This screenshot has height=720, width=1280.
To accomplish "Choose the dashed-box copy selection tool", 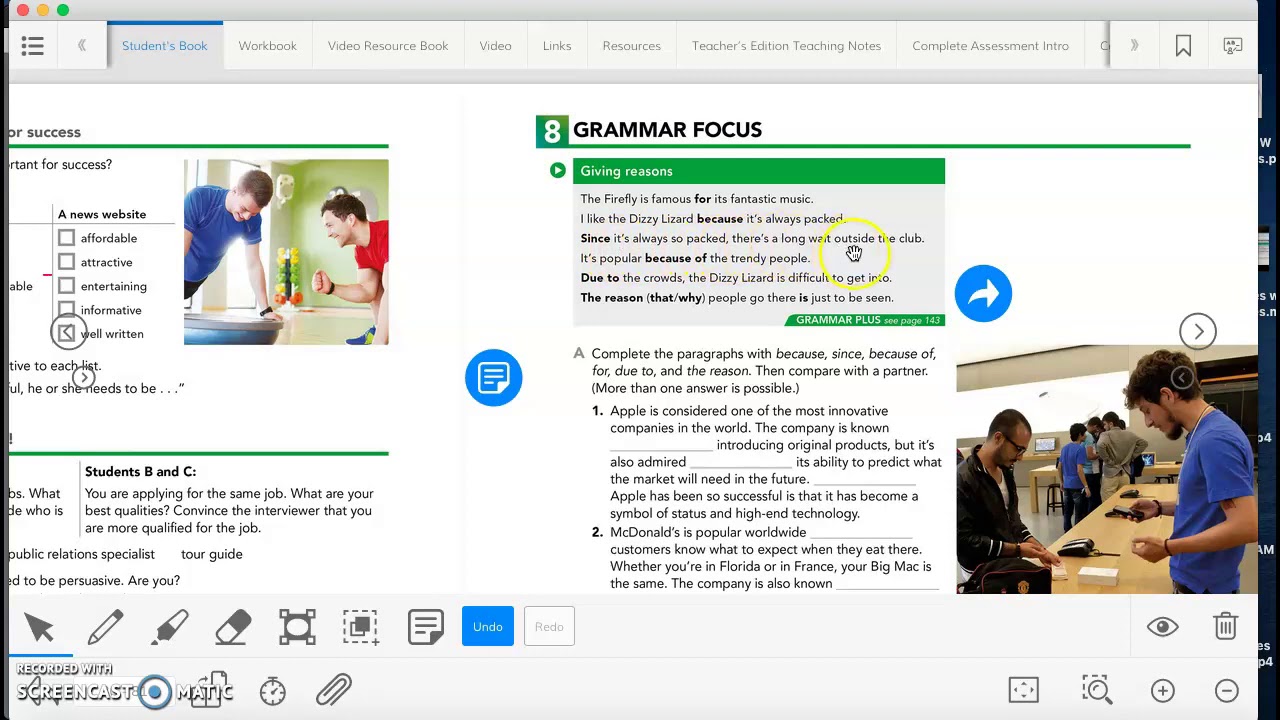I will click(x=361, y=627).
